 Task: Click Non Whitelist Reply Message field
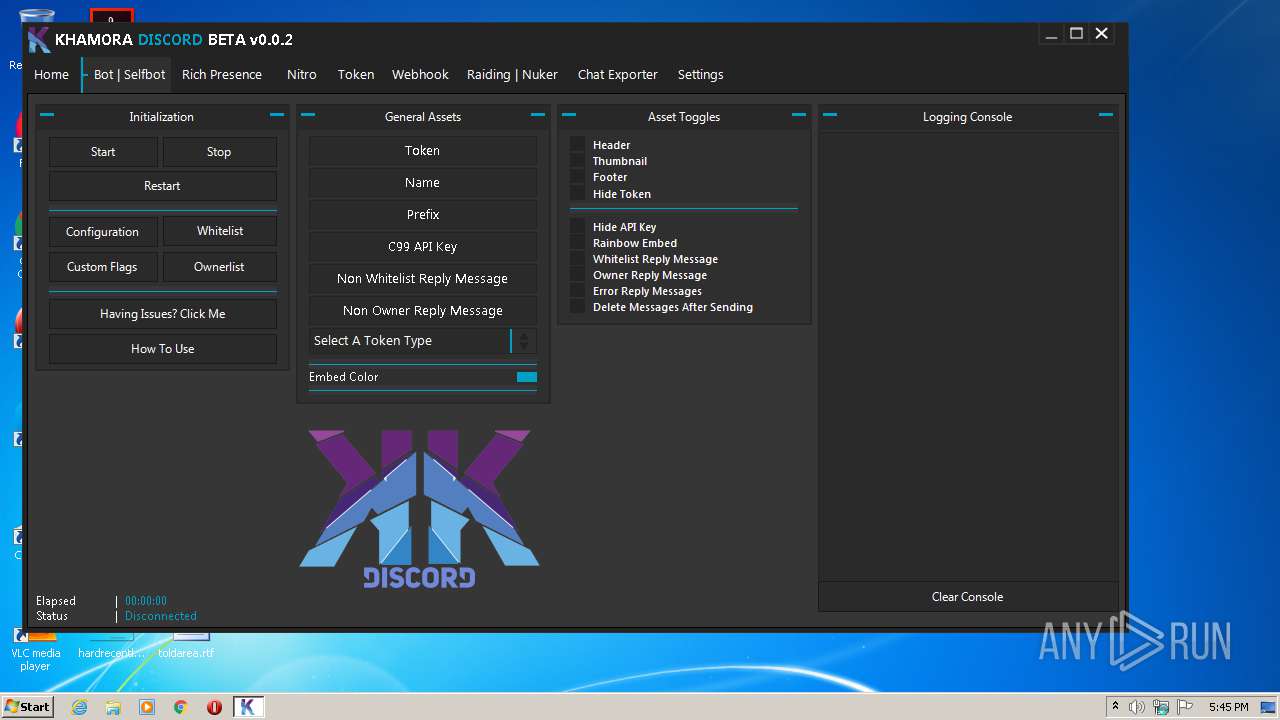click(423, 279)
